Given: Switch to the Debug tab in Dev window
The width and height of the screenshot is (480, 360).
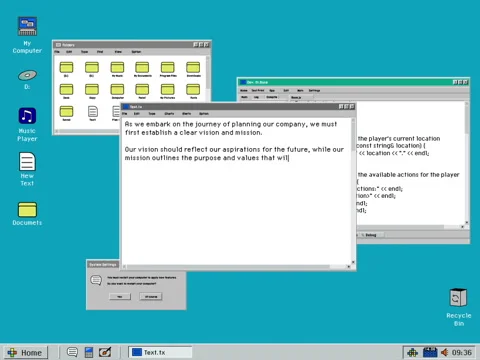Looking at the screenshot, I should 371,235.
